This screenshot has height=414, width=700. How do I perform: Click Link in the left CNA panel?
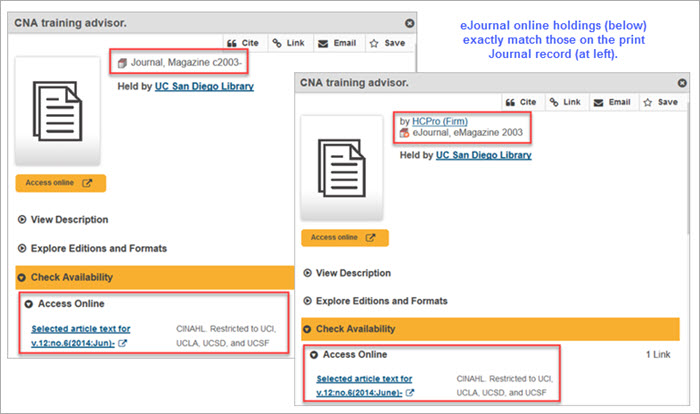289,43
